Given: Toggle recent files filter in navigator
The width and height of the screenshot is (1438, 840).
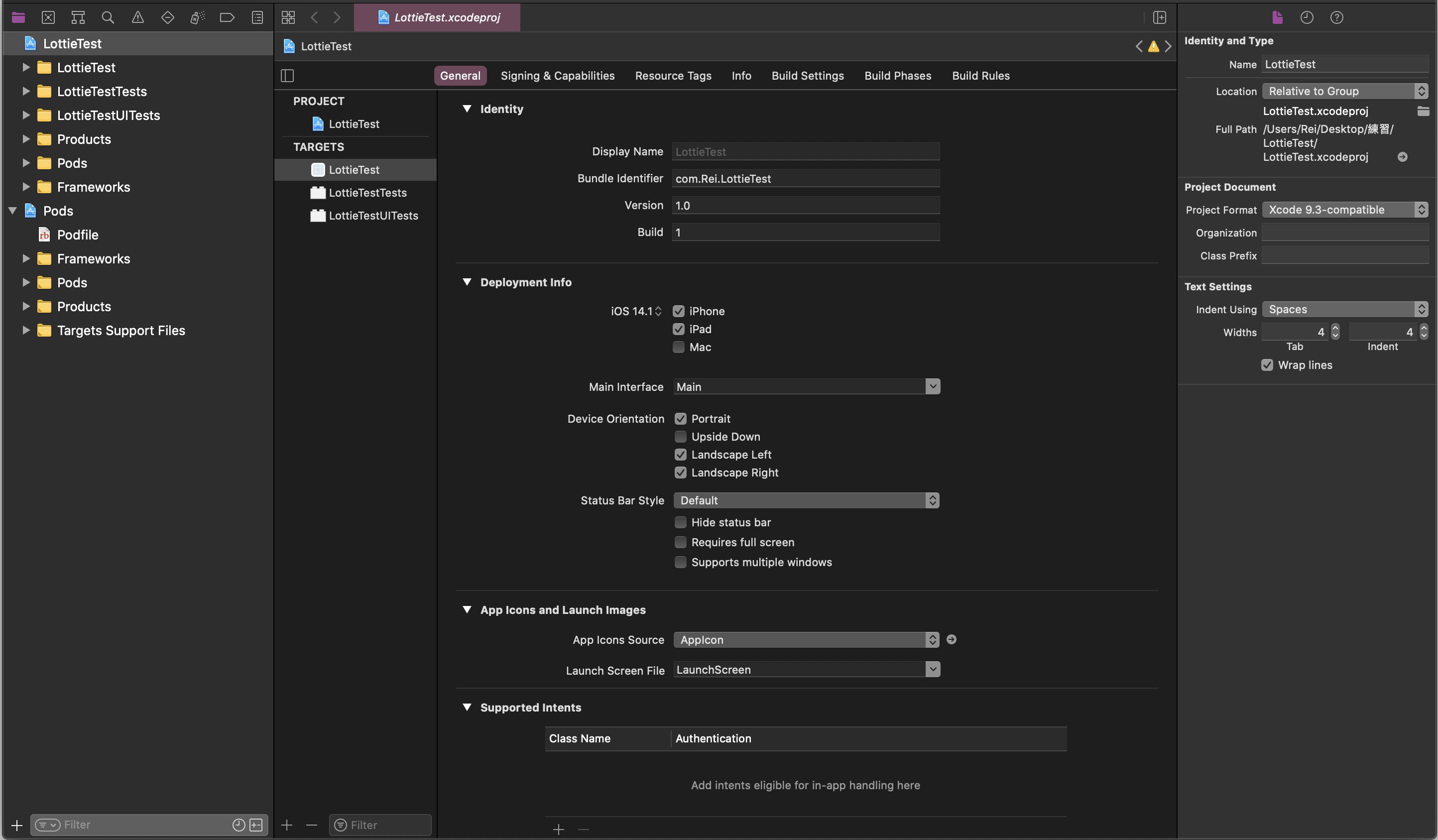Looking at the screenshot, I should (239, 825).
